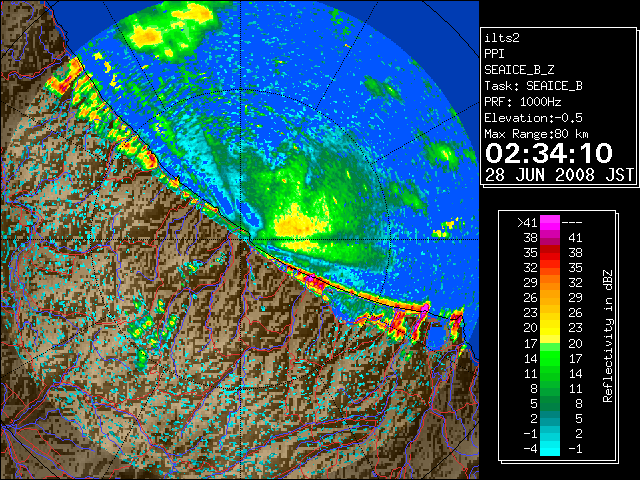This screenshot has height=480, width=640.
Task: Pick the magenta >41 dBZ color swatch
Action: (550, 222)
